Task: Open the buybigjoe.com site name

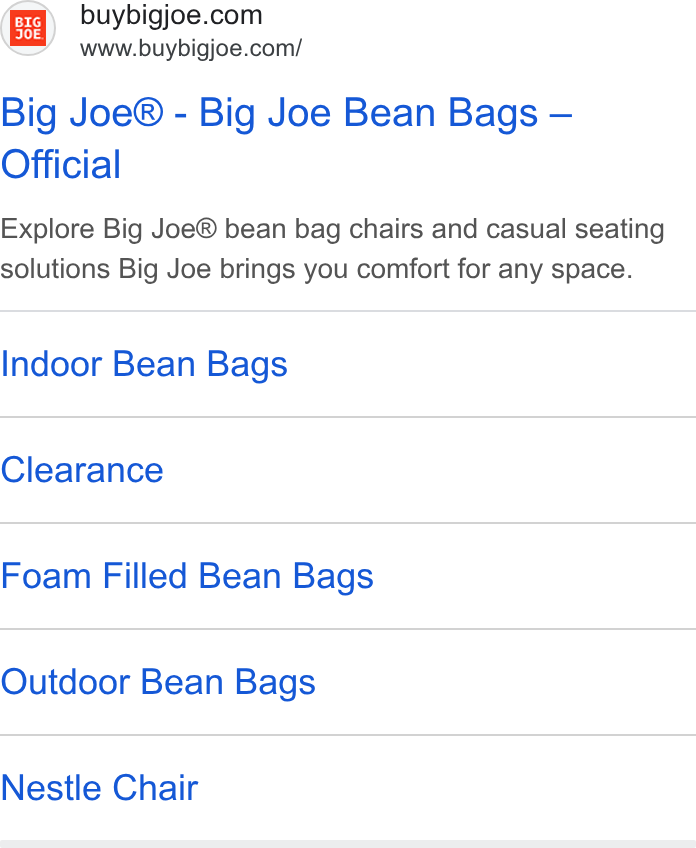Action: [171, 15]
